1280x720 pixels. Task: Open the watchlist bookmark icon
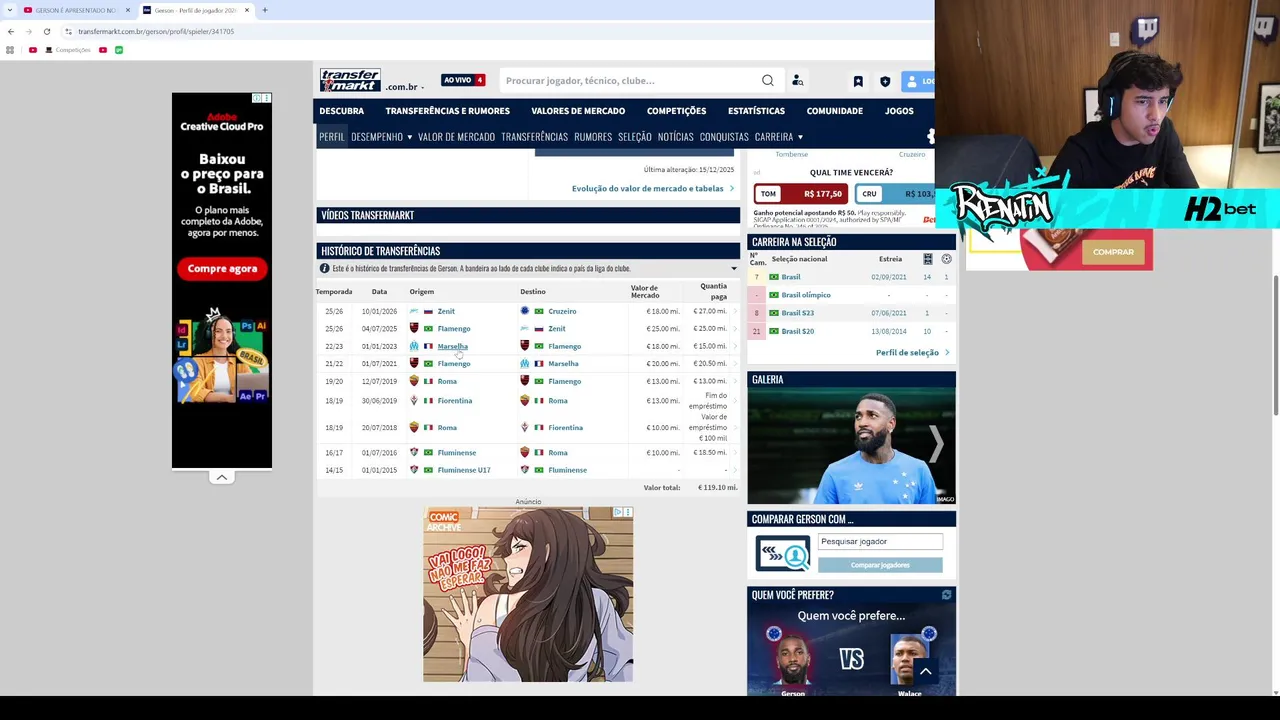point(858,81)
